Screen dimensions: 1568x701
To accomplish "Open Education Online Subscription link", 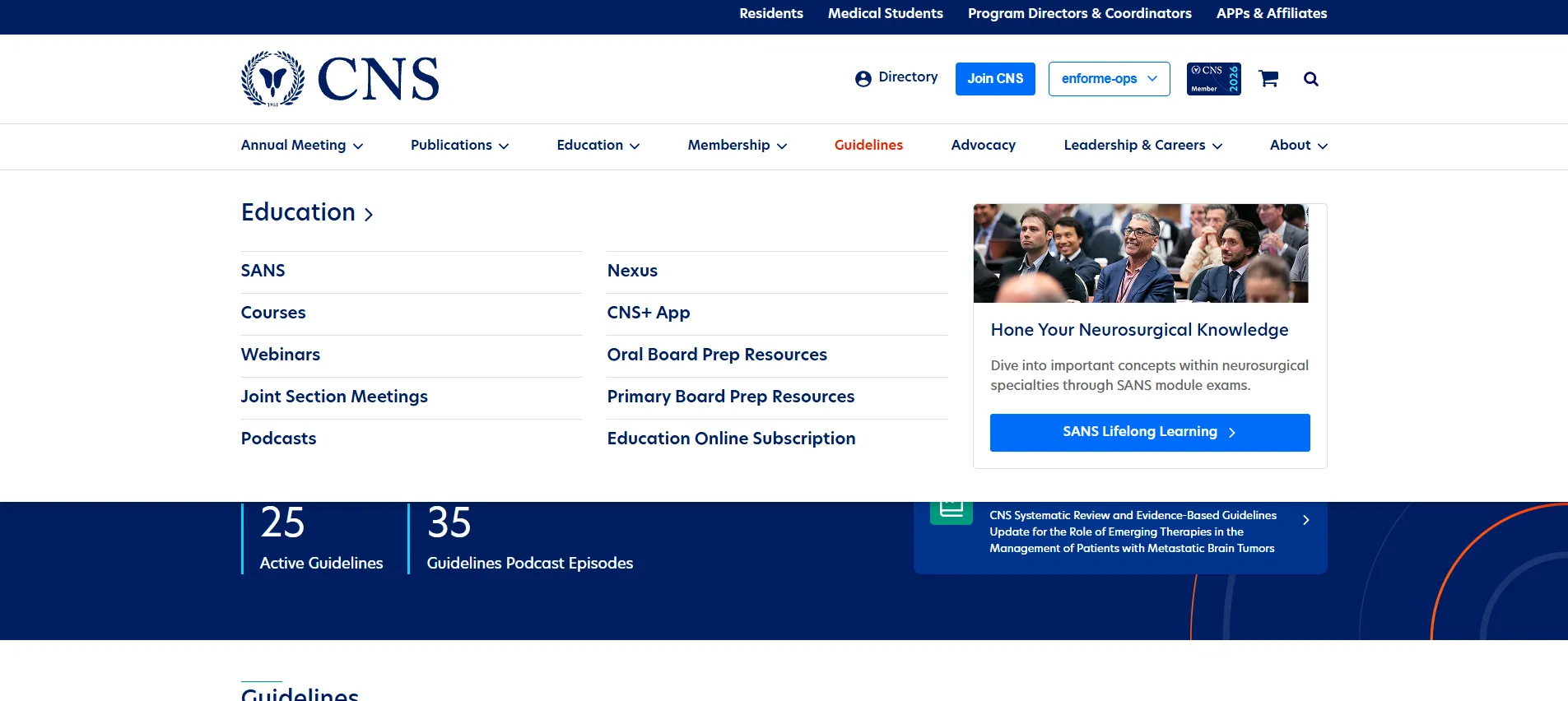I will click(x=731, y=439).
